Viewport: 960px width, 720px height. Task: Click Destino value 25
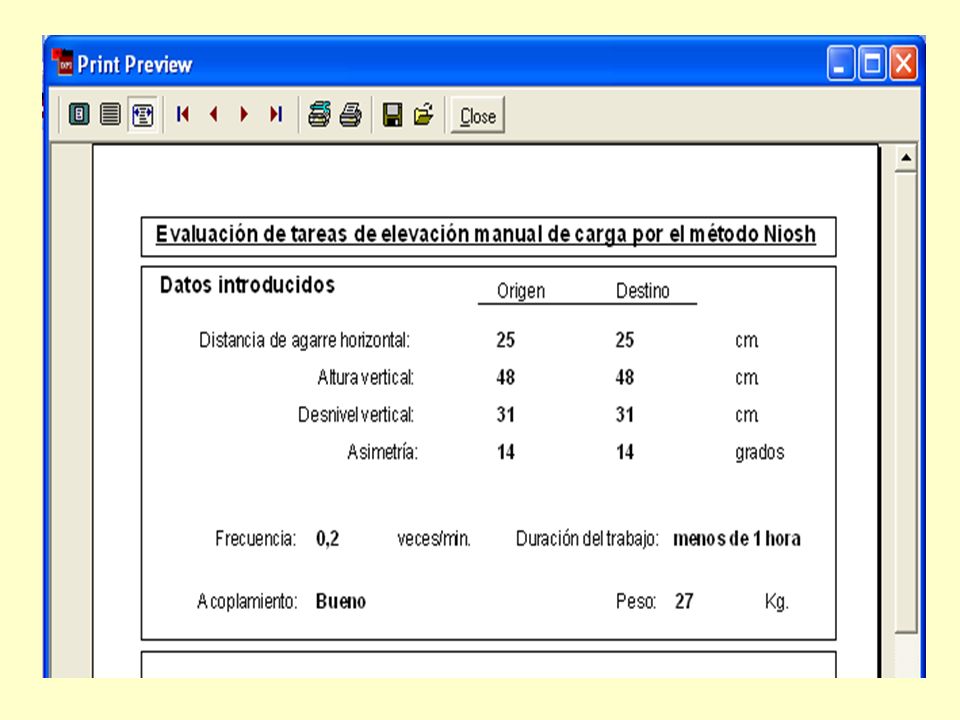click(624, 340)
